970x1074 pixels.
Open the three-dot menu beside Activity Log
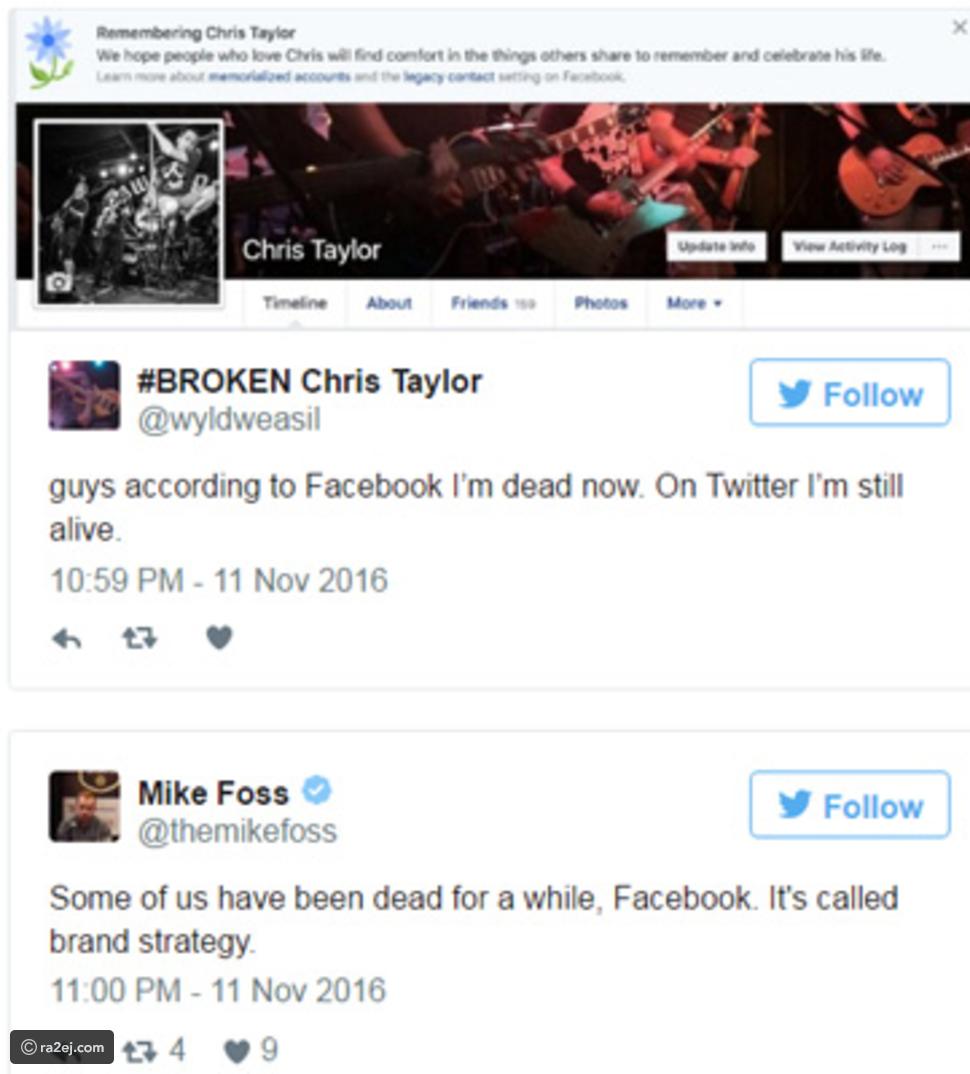[x=939, y=247]
